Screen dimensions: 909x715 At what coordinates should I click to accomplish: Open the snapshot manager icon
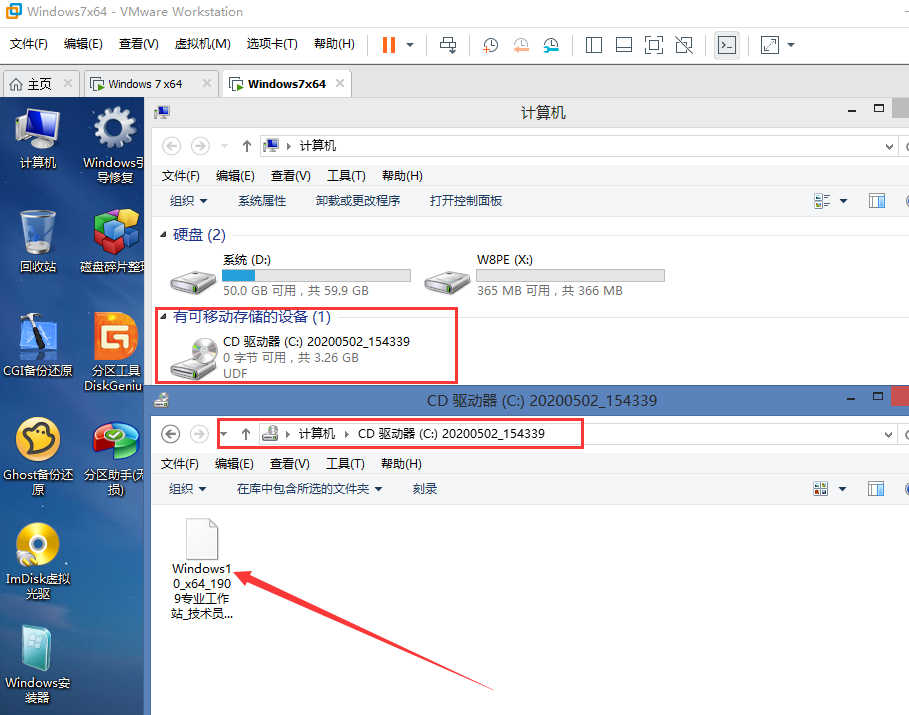point(551,45)
